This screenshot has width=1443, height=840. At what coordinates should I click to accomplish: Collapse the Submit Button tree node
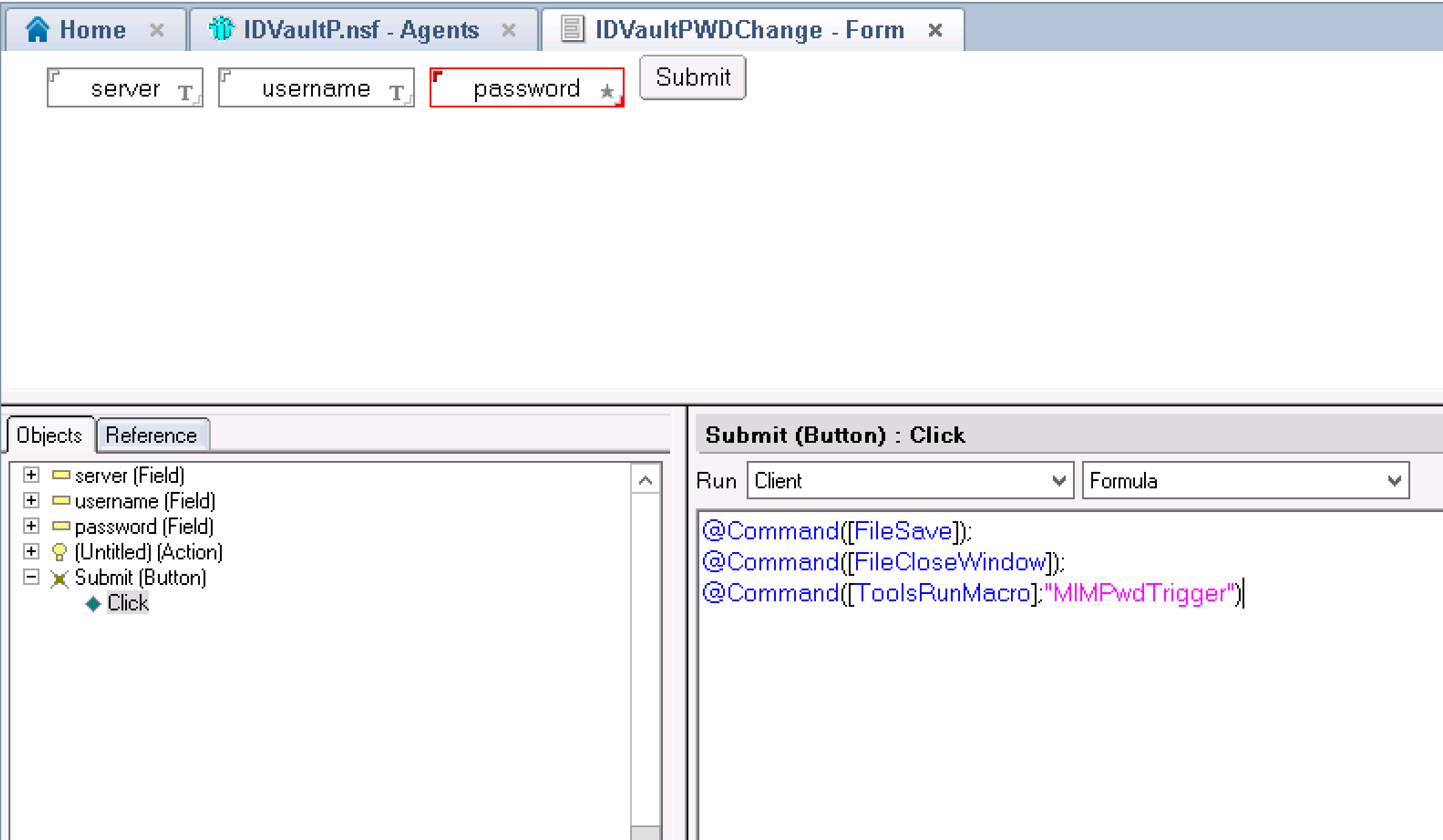[32, 577]
